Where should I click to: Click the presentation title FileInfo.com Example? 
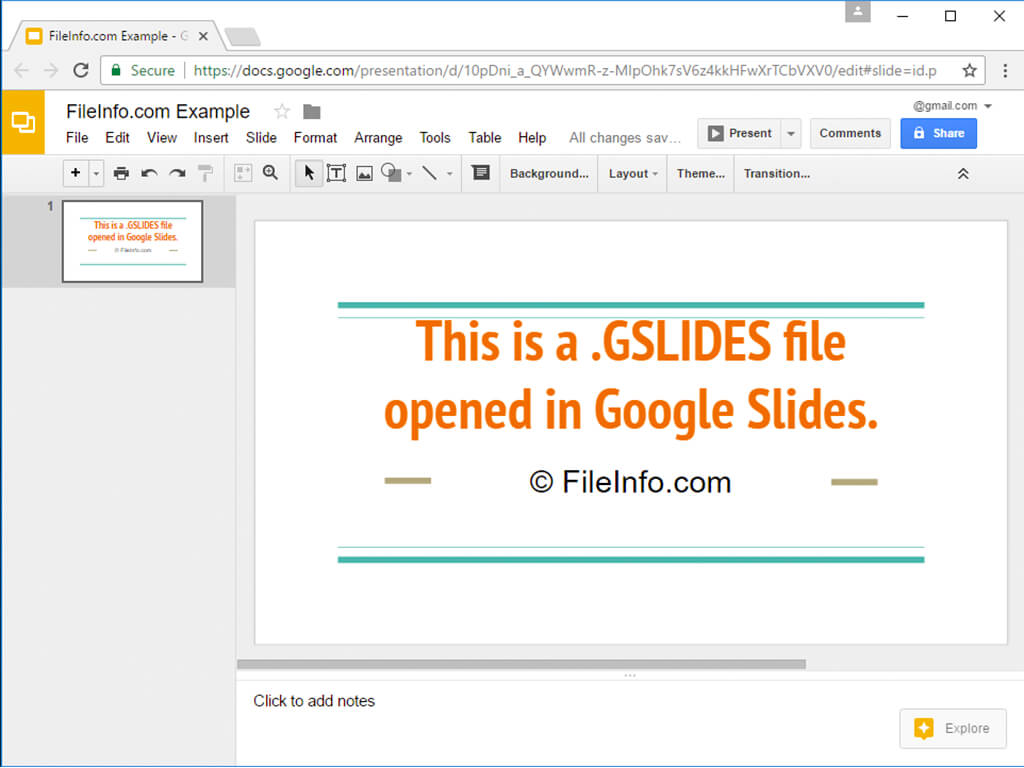[x=158, y=112]
